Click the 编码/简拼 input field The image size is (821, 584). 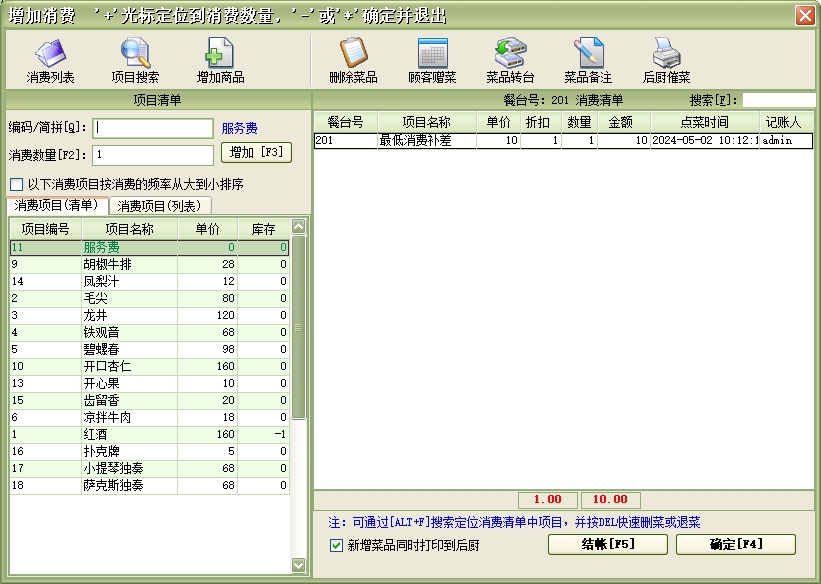pyautogui.click(x=153, y=128)
